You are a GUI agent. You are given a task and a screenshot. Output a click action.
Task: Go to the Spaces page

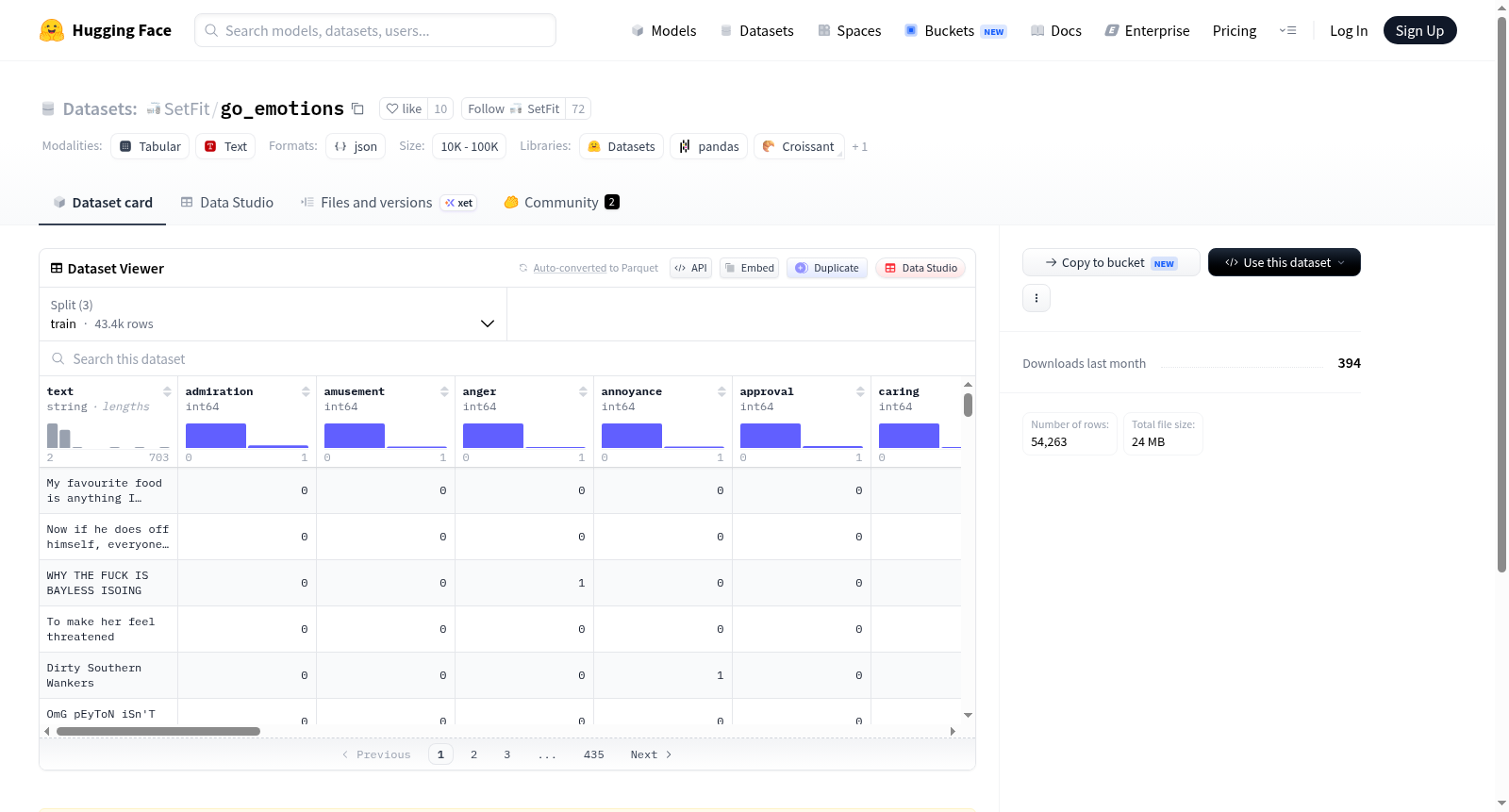849,30
